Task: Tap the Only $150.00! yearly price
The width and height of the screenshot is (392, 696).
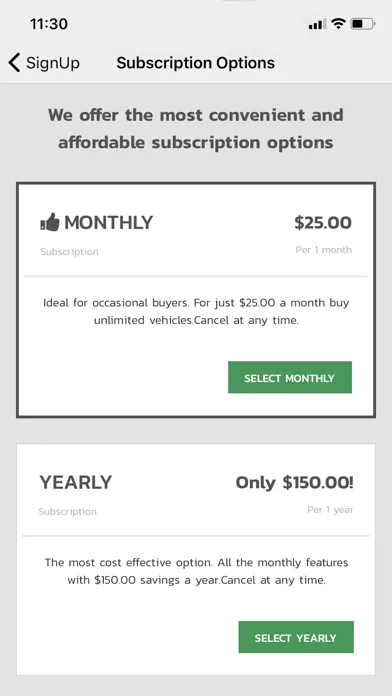Action: [294, 482]
